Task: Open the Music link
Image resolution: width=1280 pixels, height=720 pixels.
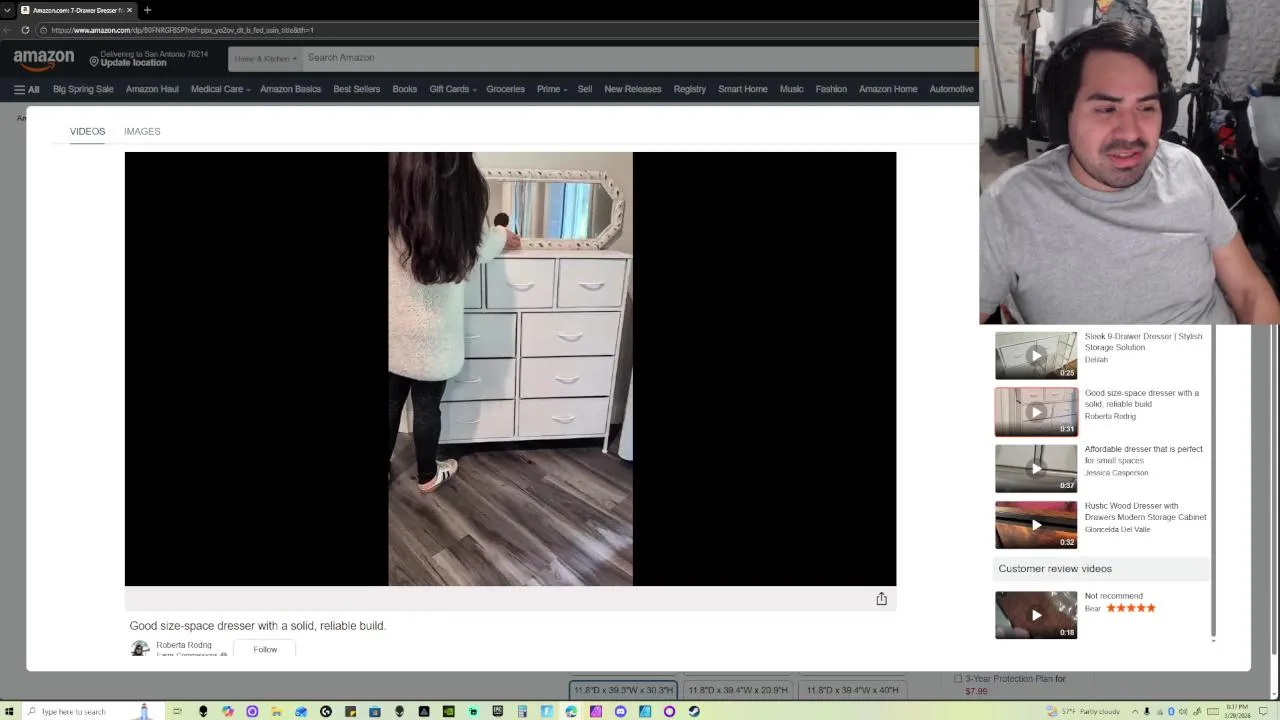Action: tap(791, 89)
